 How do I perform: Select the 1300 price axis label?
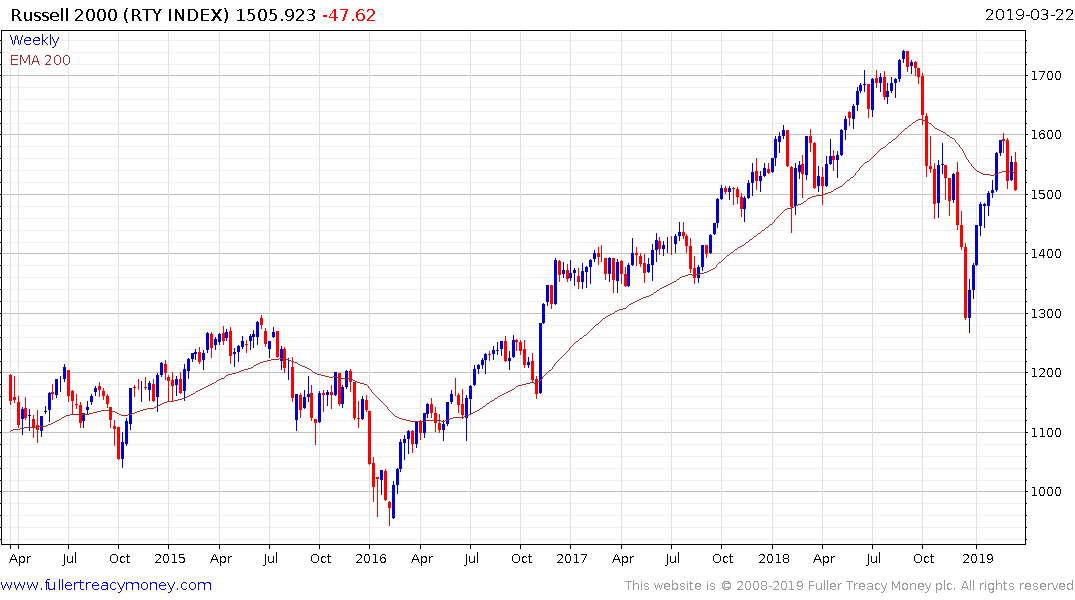pyautogui.click(x=1046, y=313)
